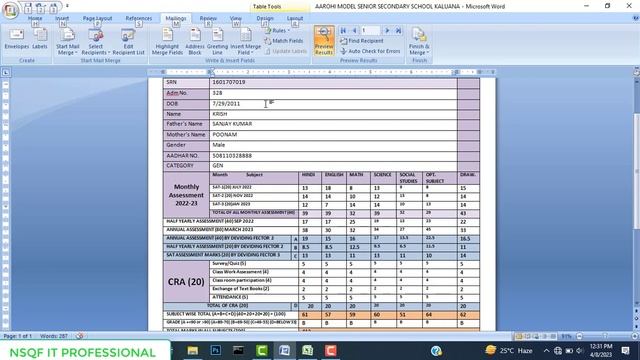Click the record number field

click(x=370, y=31)
